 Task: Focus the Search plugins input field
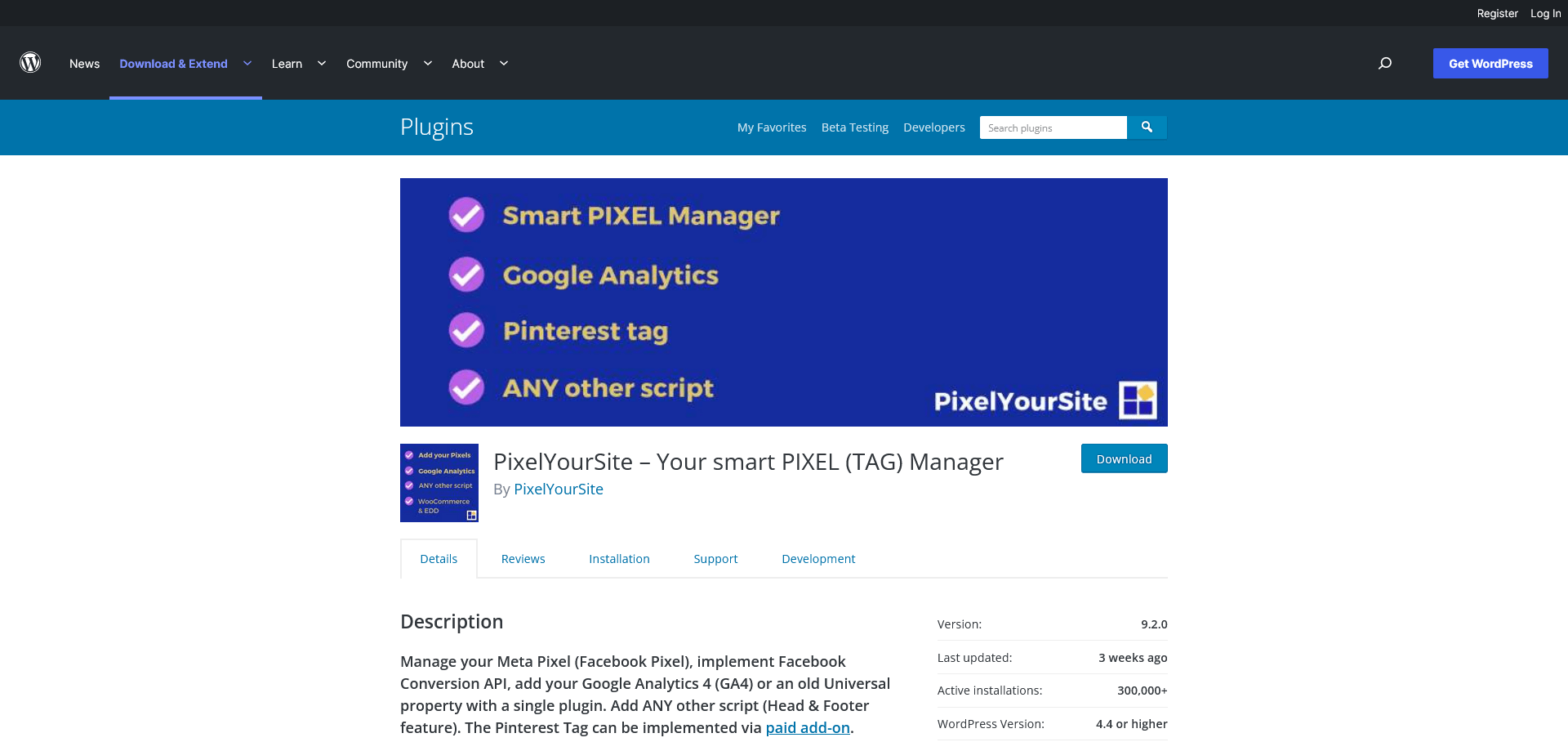point(1053,127)
